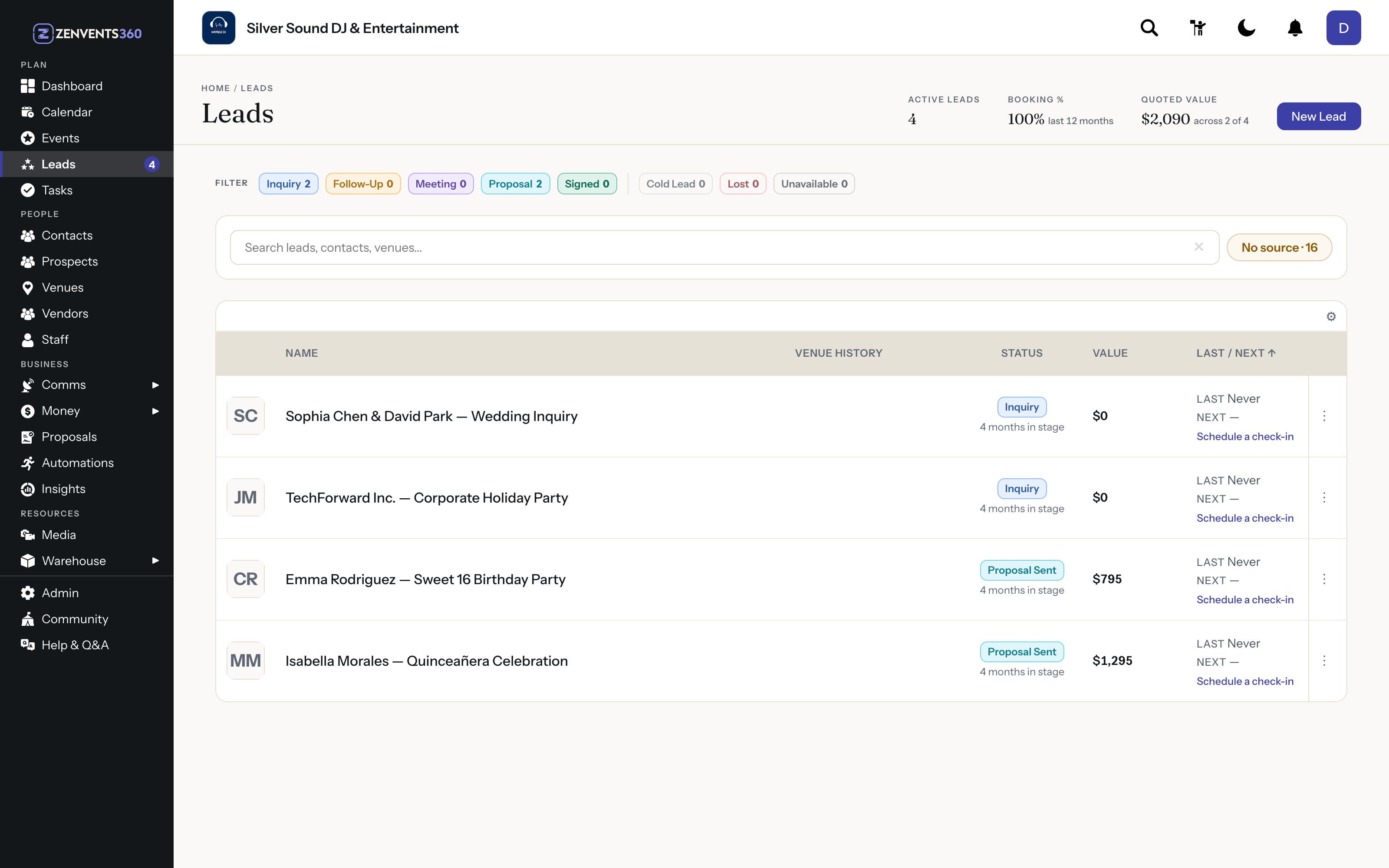Open table settings gear icon
The width and height of the screenshot is (1389, 868).
[x=1331, y=316]
